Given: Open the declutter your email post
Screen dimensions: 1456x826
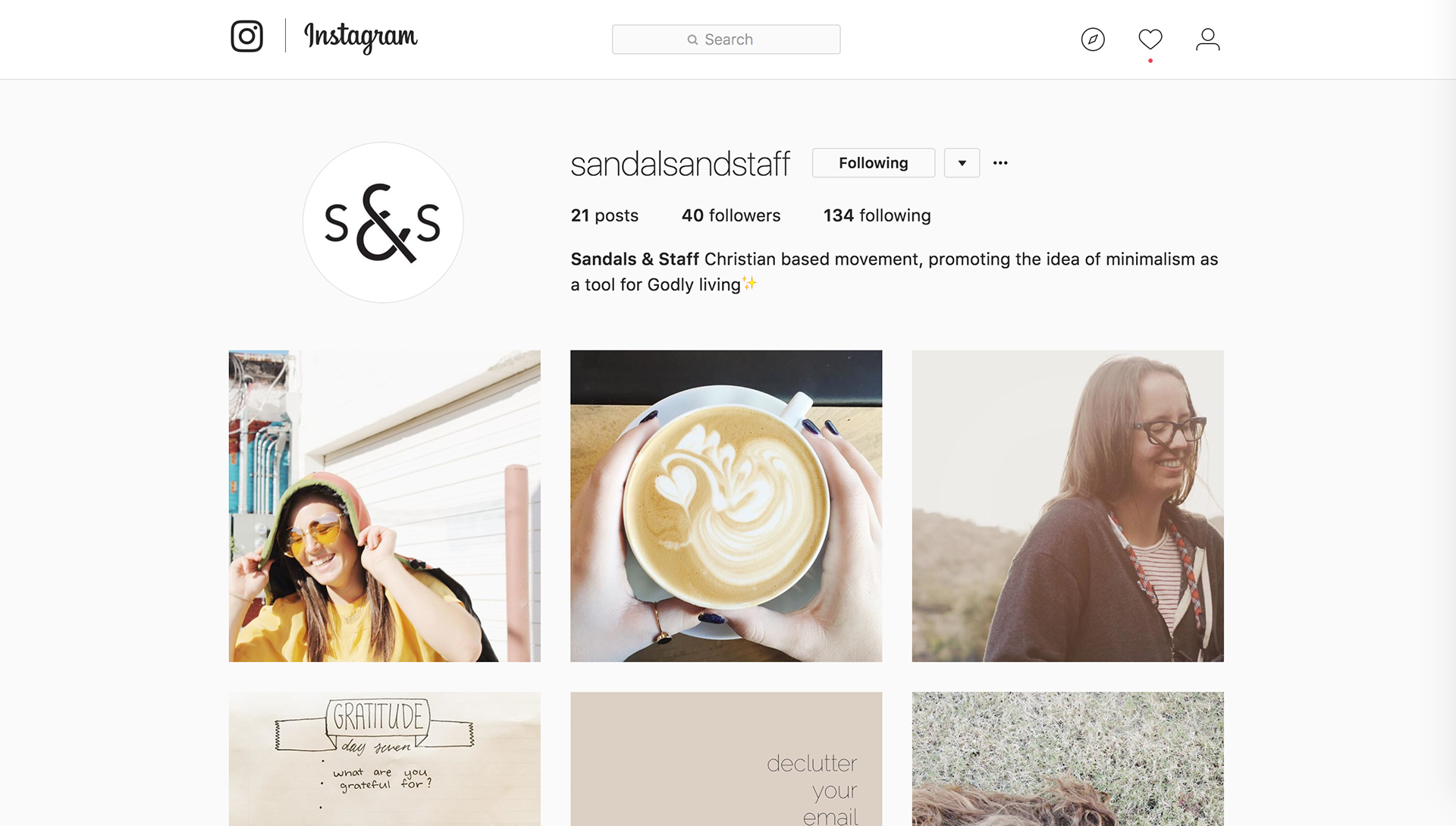Looking at the screenshot, I should 726,758.
